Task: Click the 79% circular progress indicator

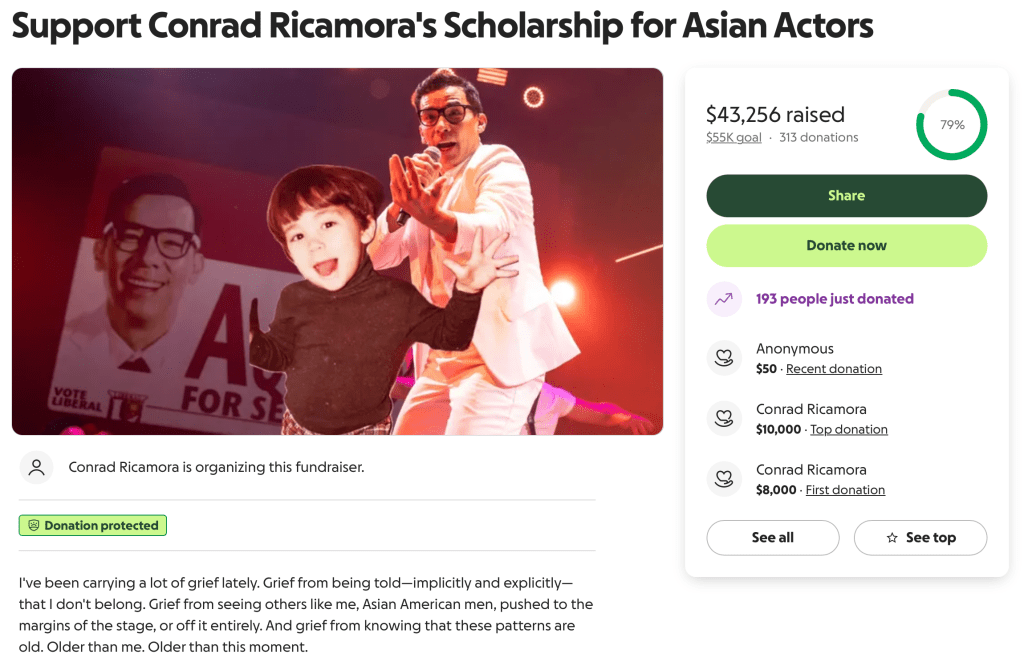Action: 951,125
